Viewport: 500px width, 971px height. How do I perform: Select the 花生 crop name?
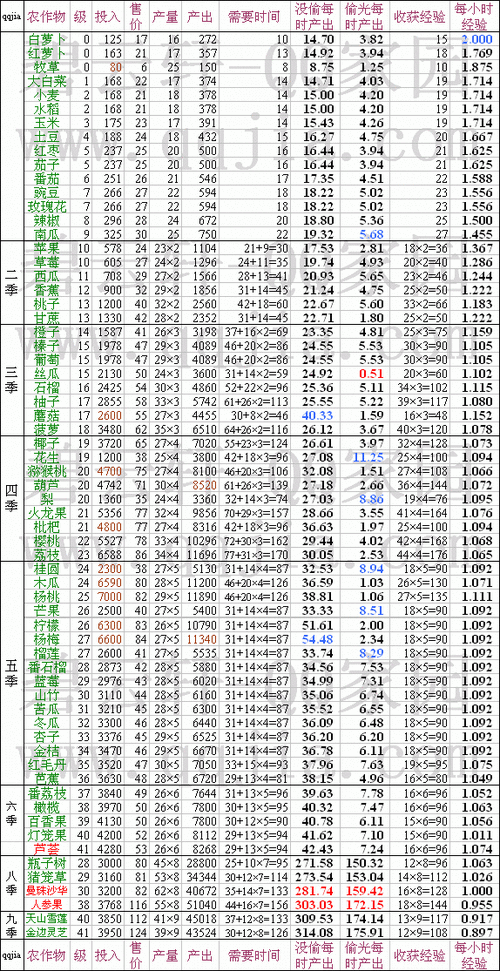click(x=47, y=457)
